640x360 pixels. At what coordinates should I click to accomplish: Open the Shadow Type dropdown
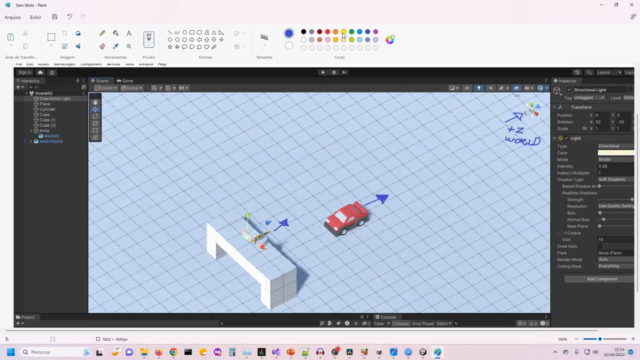point(616,180)
